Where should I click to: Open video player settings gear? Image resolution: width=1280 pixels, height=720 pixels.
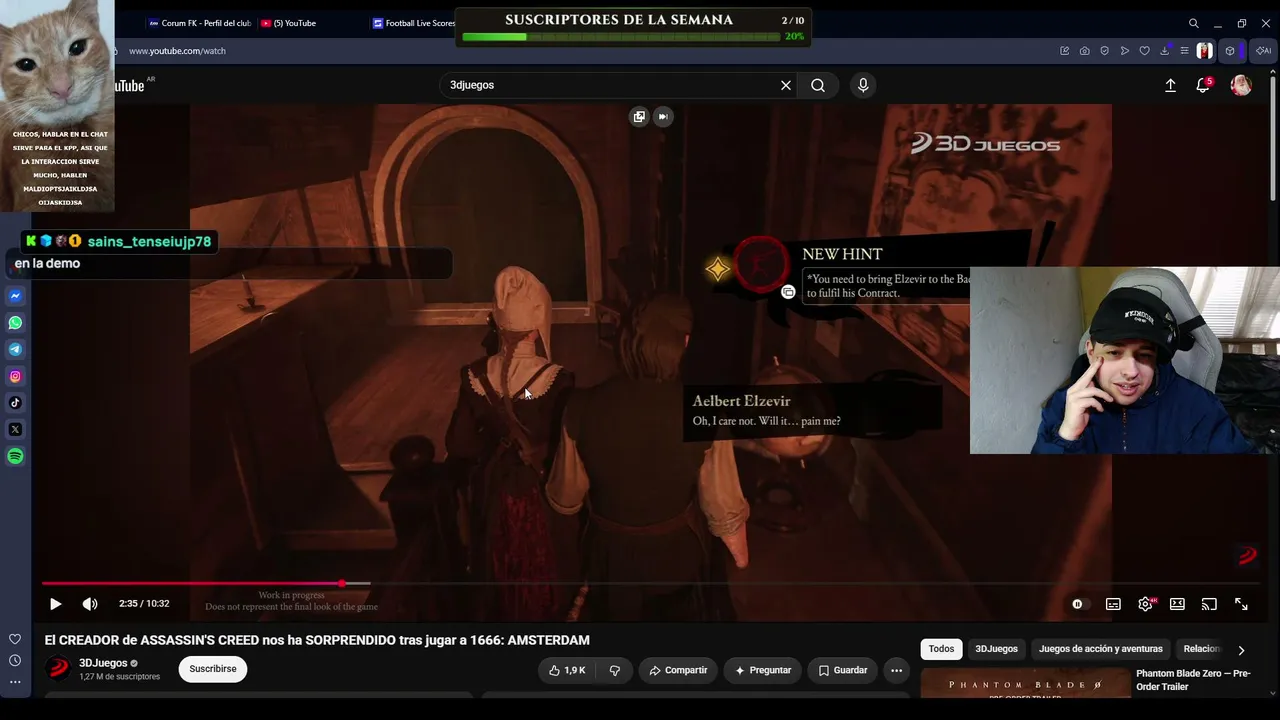tap(1145, 604)
